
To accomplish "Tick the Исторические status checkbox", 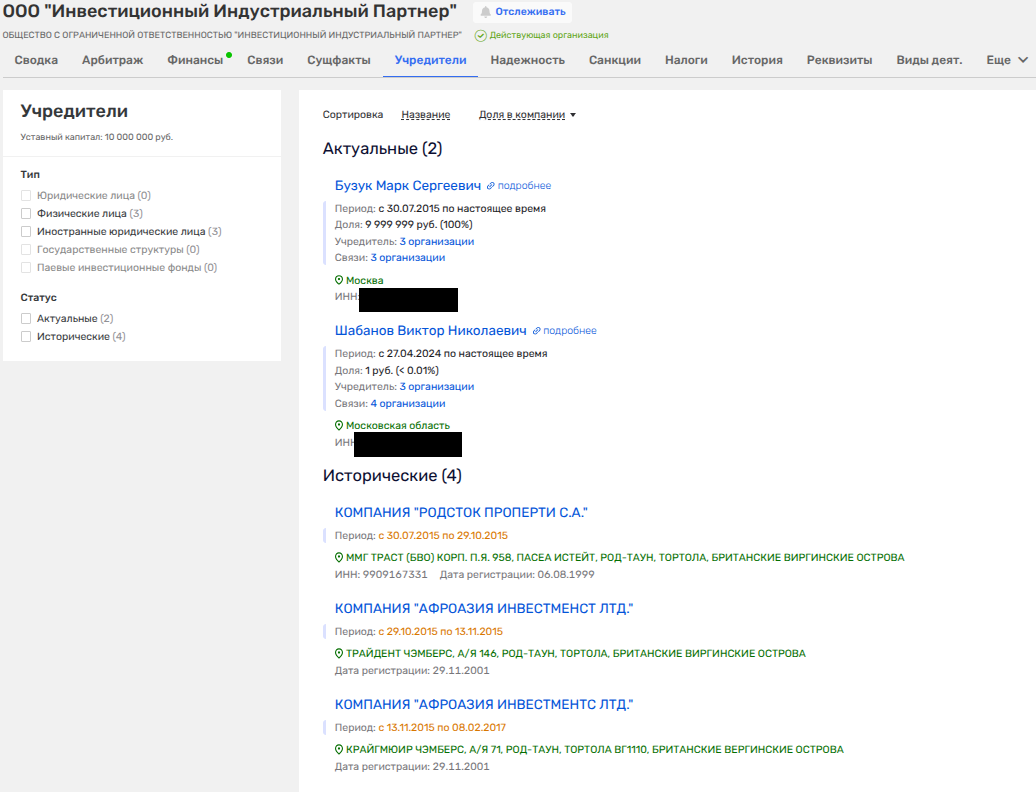I will coord(27,337).
